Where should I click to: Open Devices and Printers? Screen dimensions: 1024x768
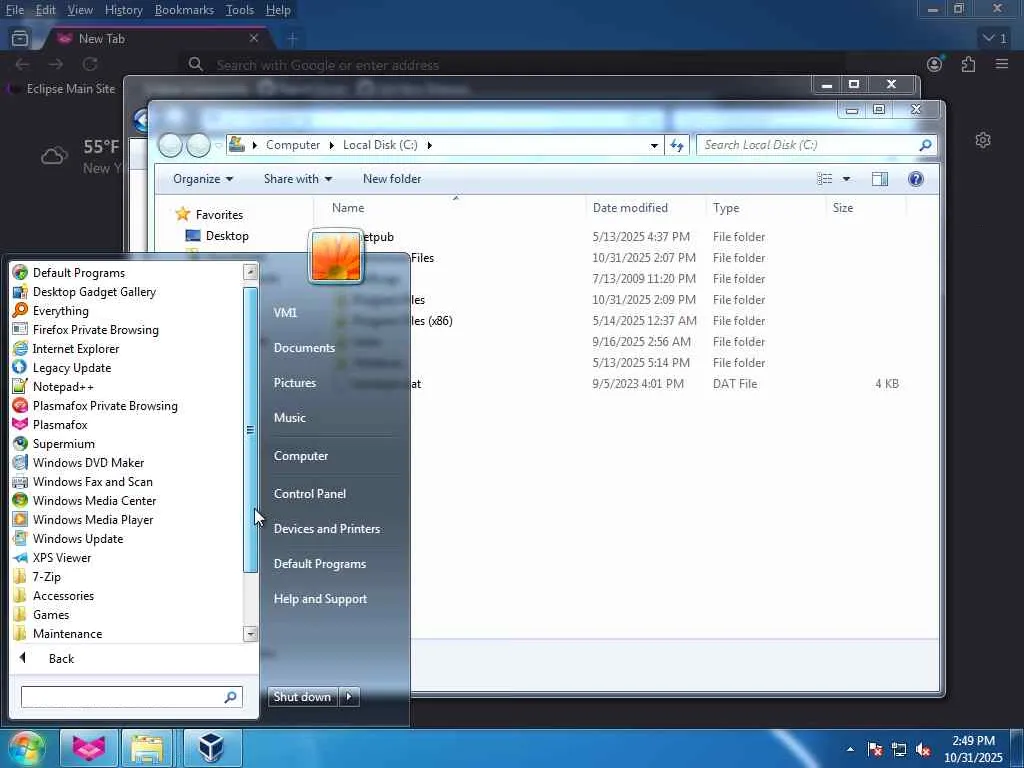[x=327, y=528]
